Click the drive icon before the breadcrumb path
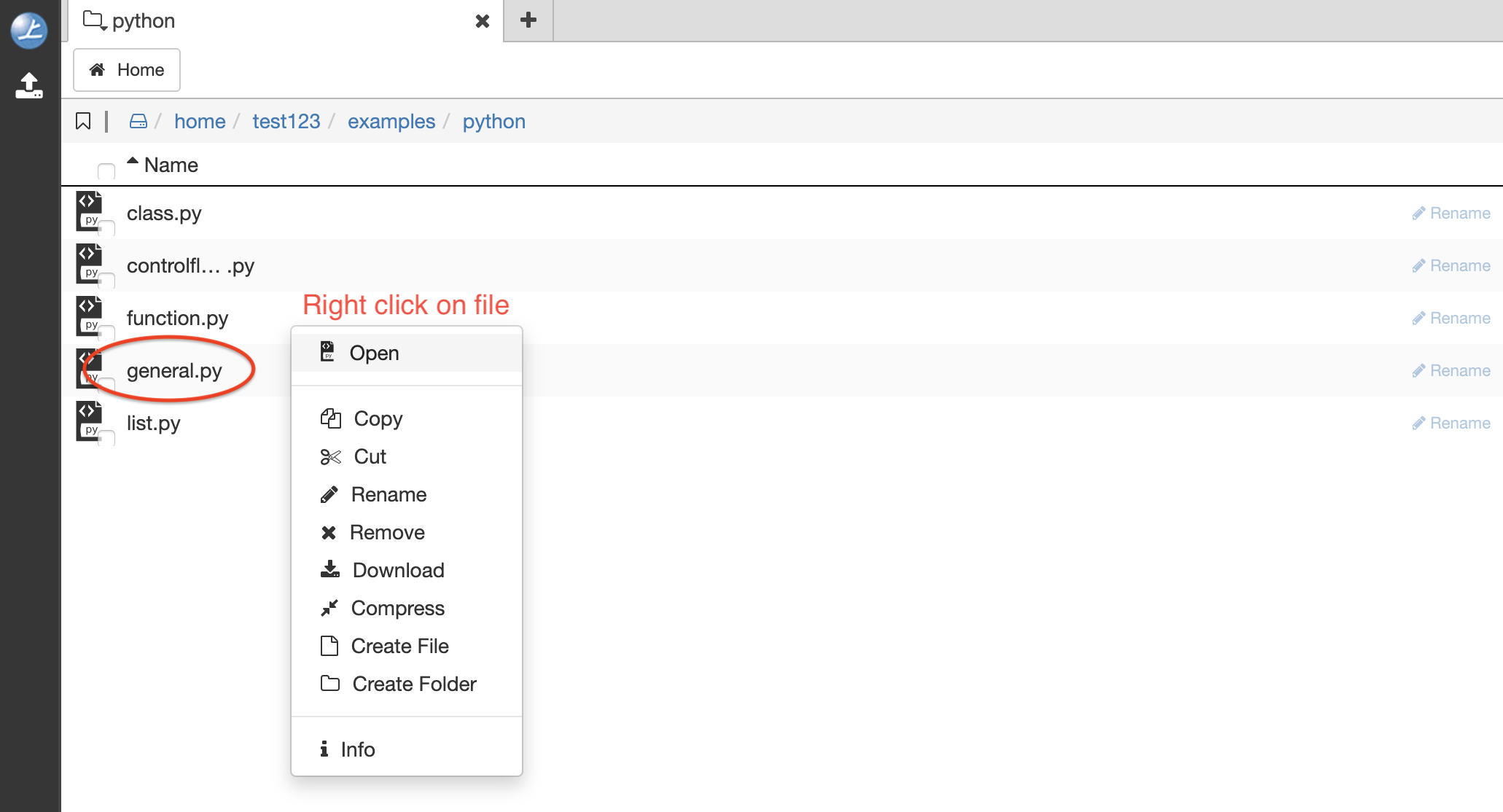This screenshot has height=812, width=1503. (x=138, y=121)
